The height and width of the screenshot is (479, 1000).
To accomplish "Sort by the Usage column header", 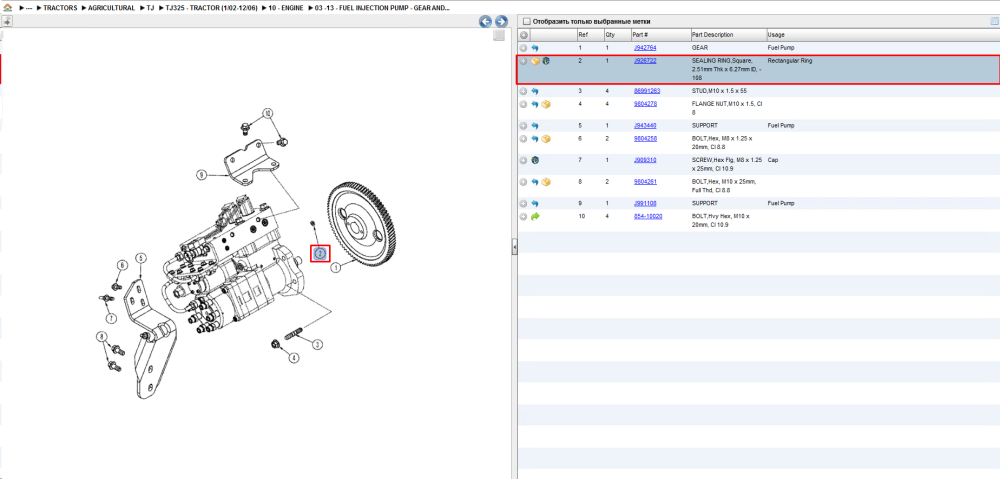I will [776, 35].
